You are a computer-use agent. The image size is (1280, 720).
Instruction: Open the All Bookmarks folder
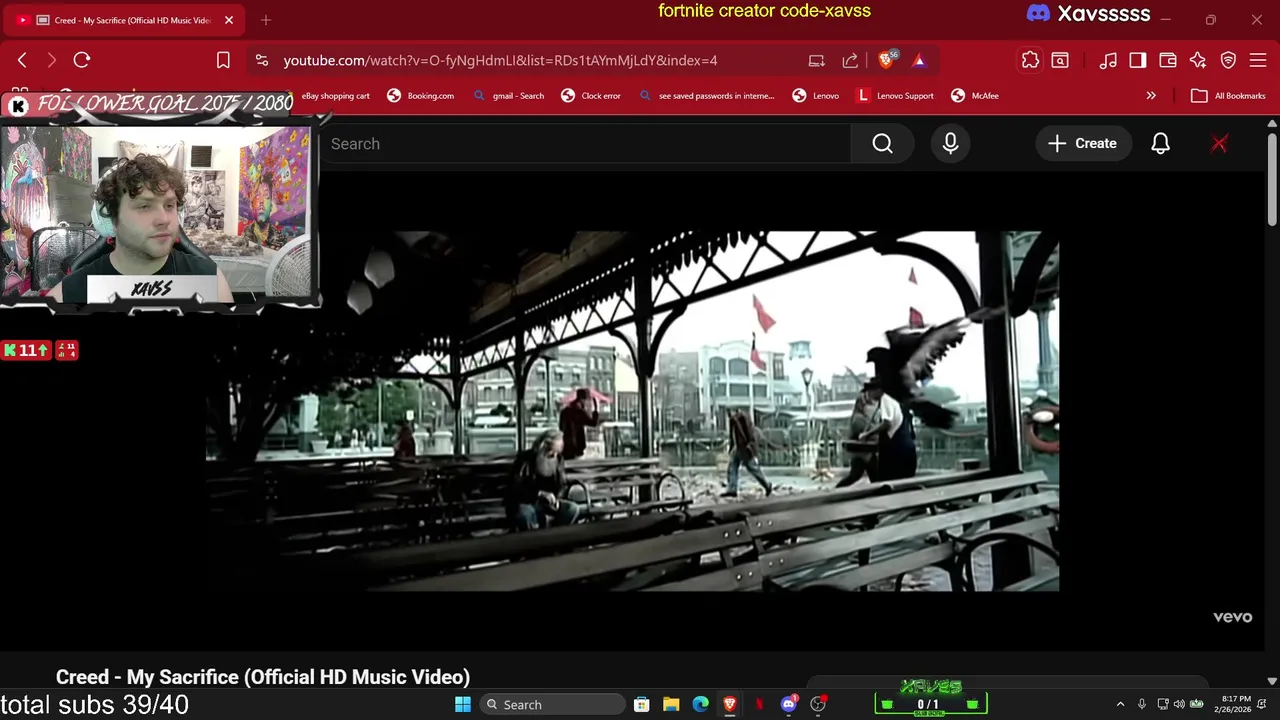click(1229, 96)
